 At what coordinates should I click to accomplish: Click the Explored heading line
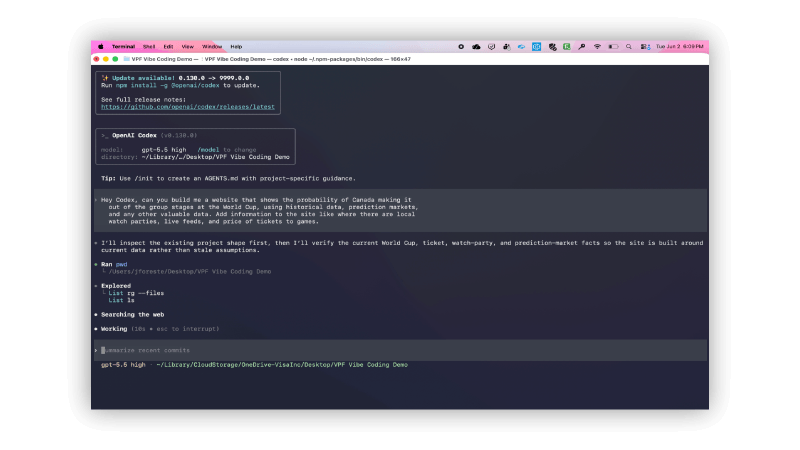[116, 286]
